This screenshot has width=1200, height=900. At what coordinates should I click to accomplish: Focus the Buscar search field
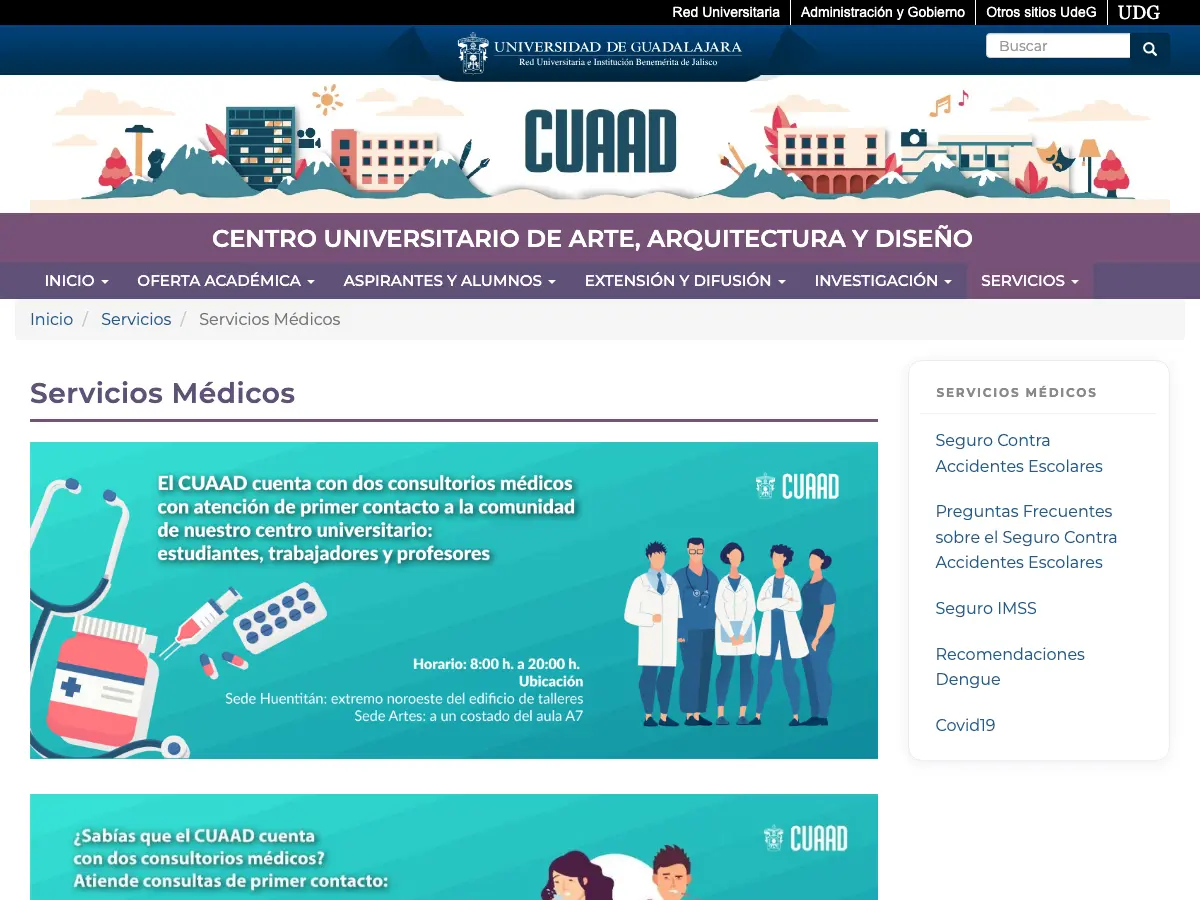1058,46
